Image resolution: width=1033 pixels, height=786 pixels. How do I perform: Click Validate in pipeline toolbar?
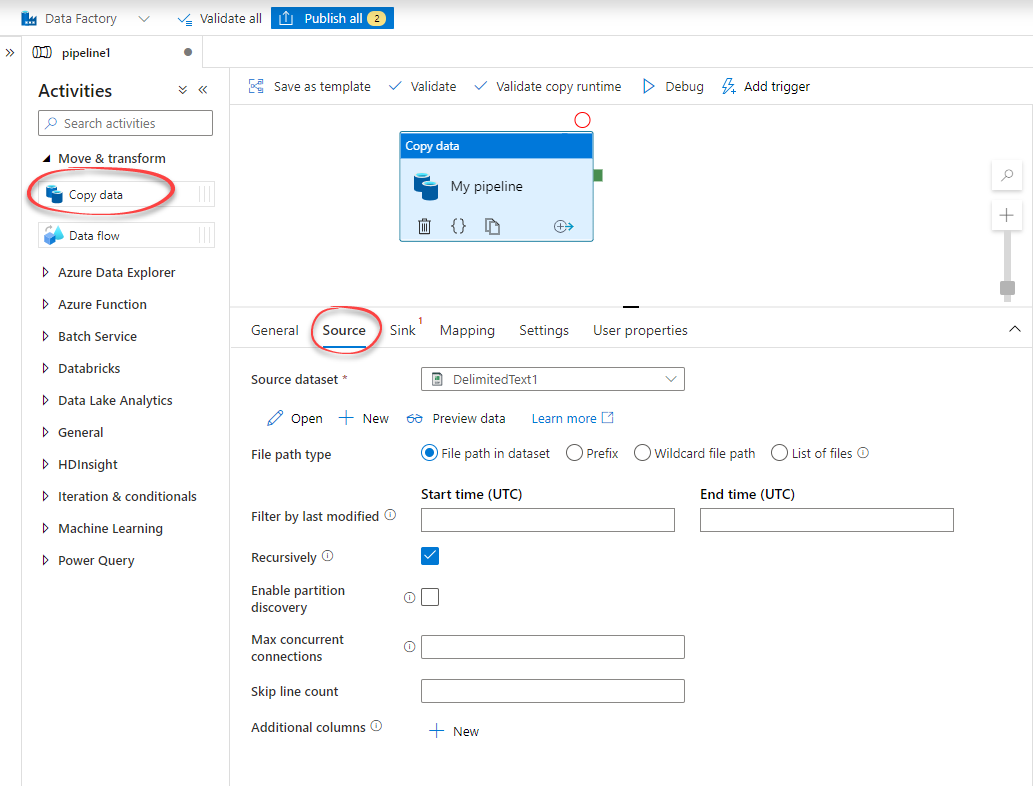[x=422, y=86]
